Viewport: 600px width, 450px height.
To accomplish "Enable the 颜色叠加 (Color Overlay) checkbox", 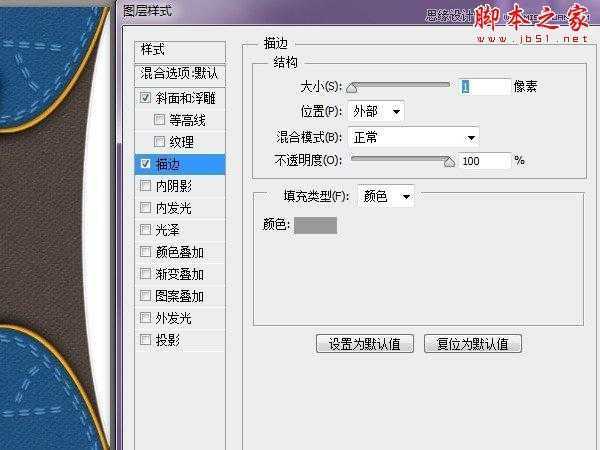I will pyautogui.click(x=146, y=252).
